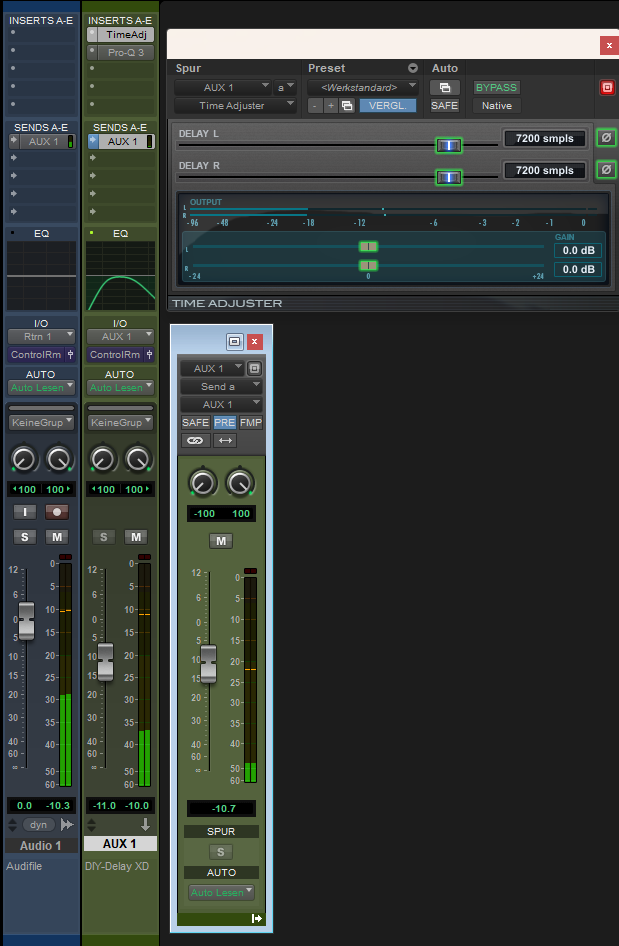Invert phase of Delay L channel
Viewport: 619px width, 946px height.
click(606, 138)
